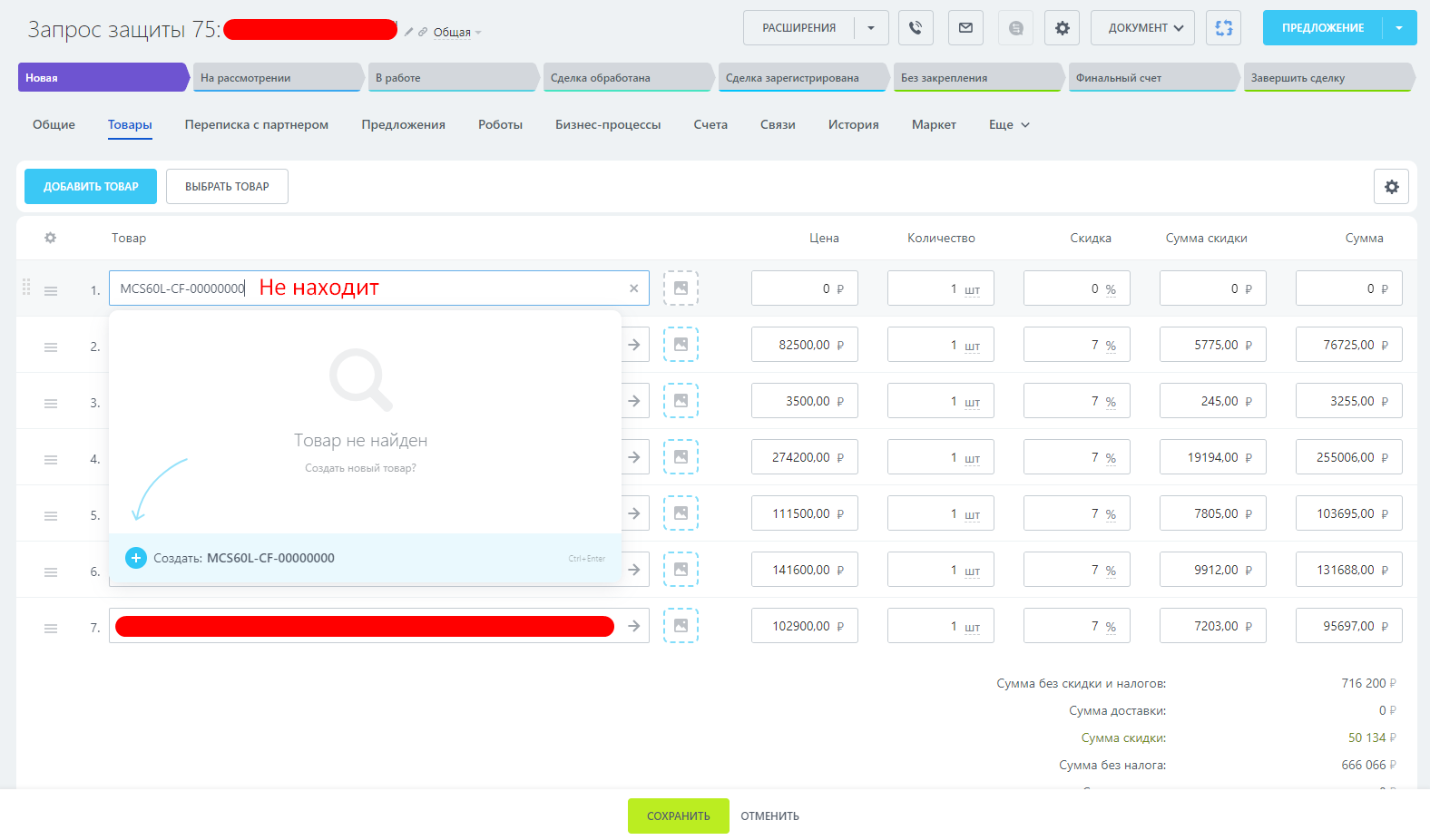Click the phone call icon button
The height and width of the screenshot is (840, 1430).
916,28
